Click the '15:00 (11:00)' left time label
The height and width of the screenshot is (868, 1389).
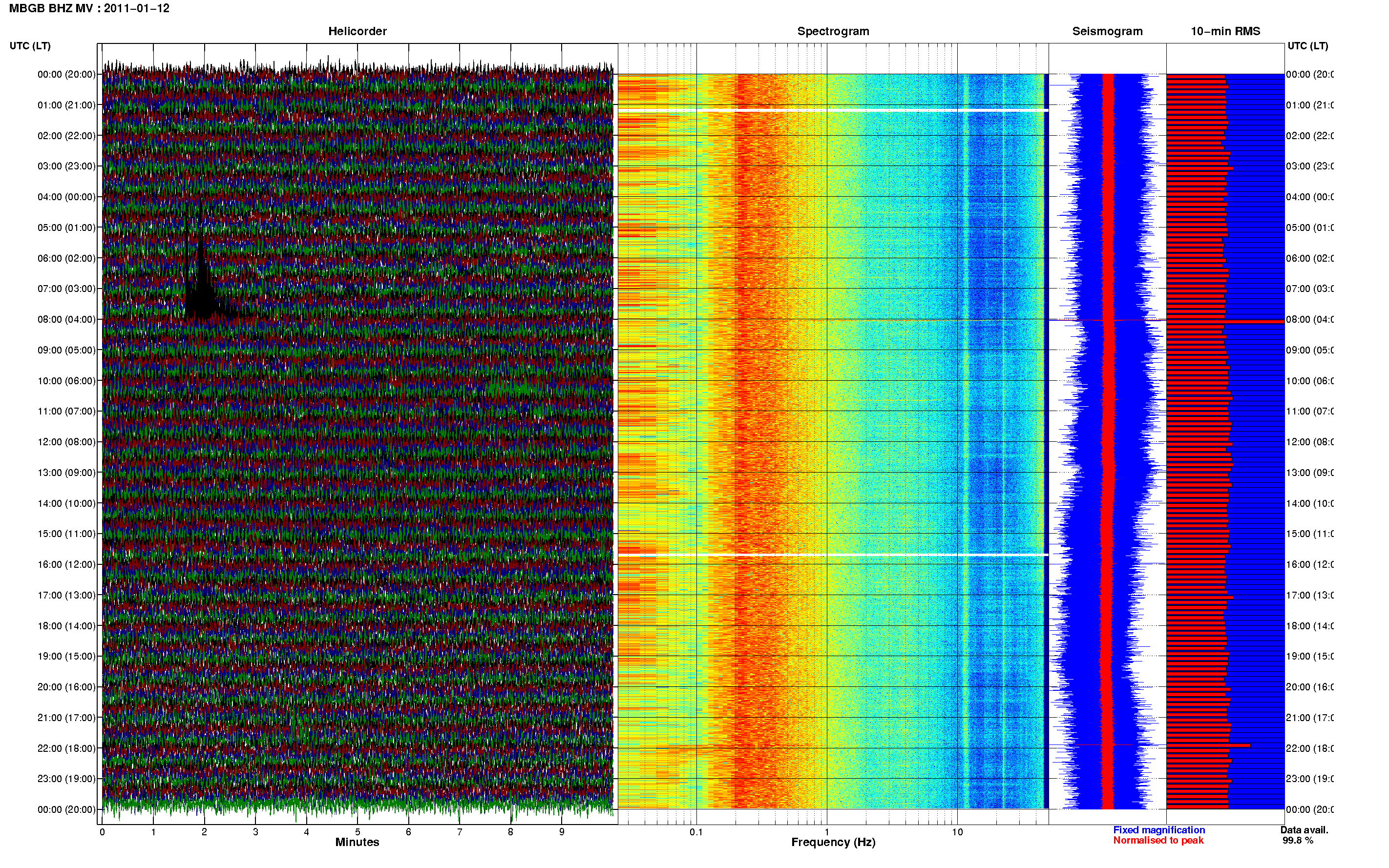pos(66,534)
